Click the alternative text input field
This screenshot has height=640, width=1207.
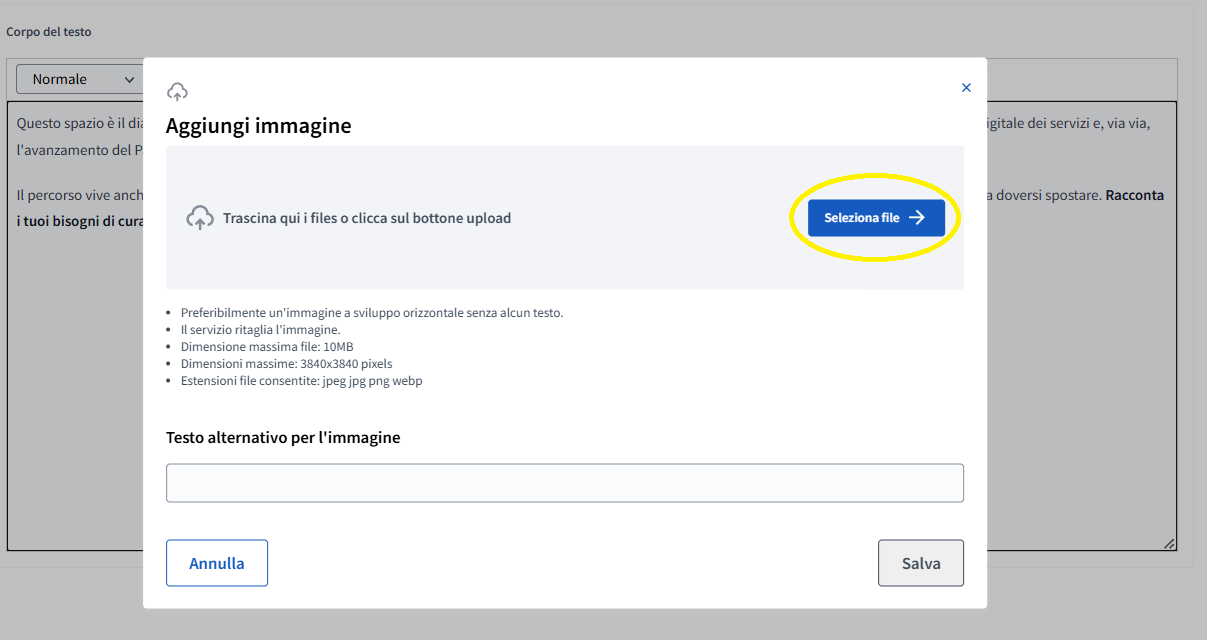click(565, 483)
